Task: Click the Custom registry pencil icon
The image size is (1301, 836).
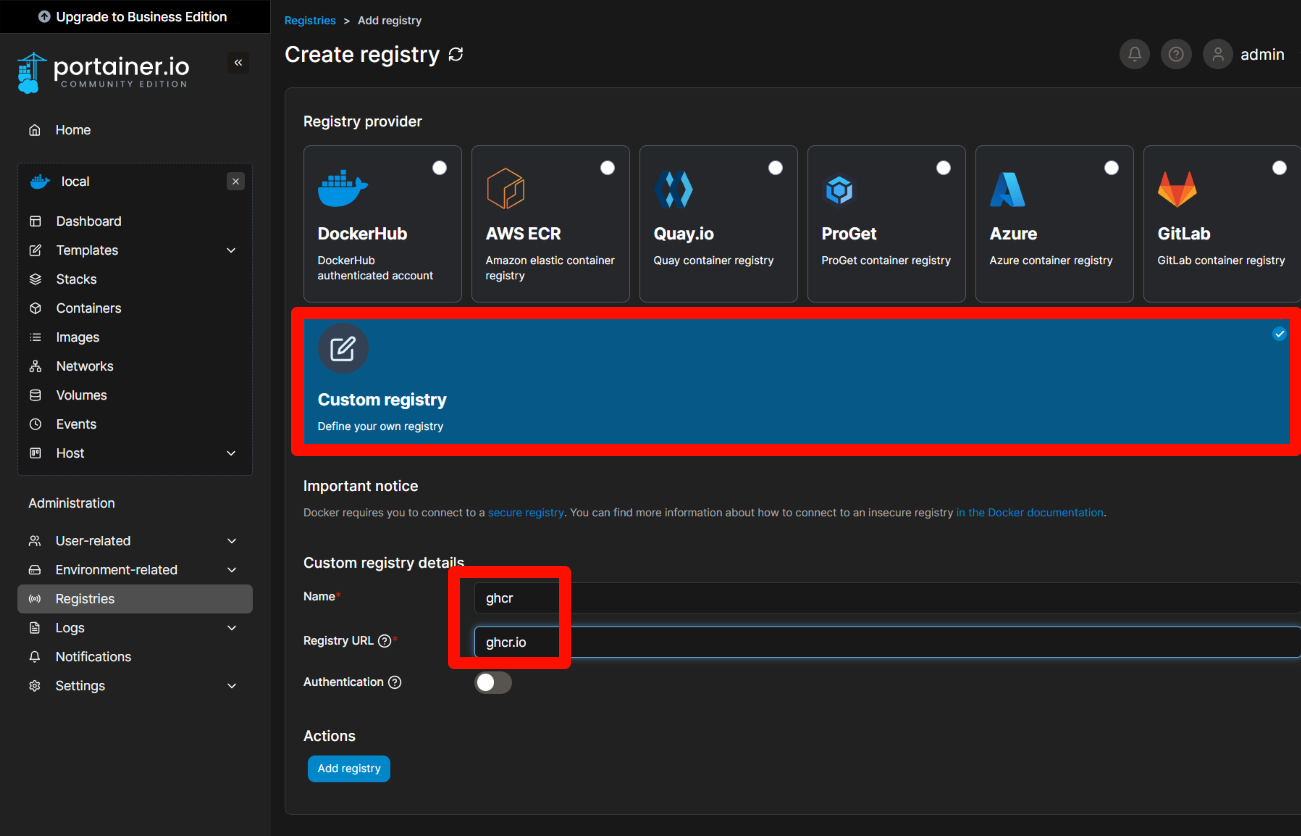Action: 343,348
